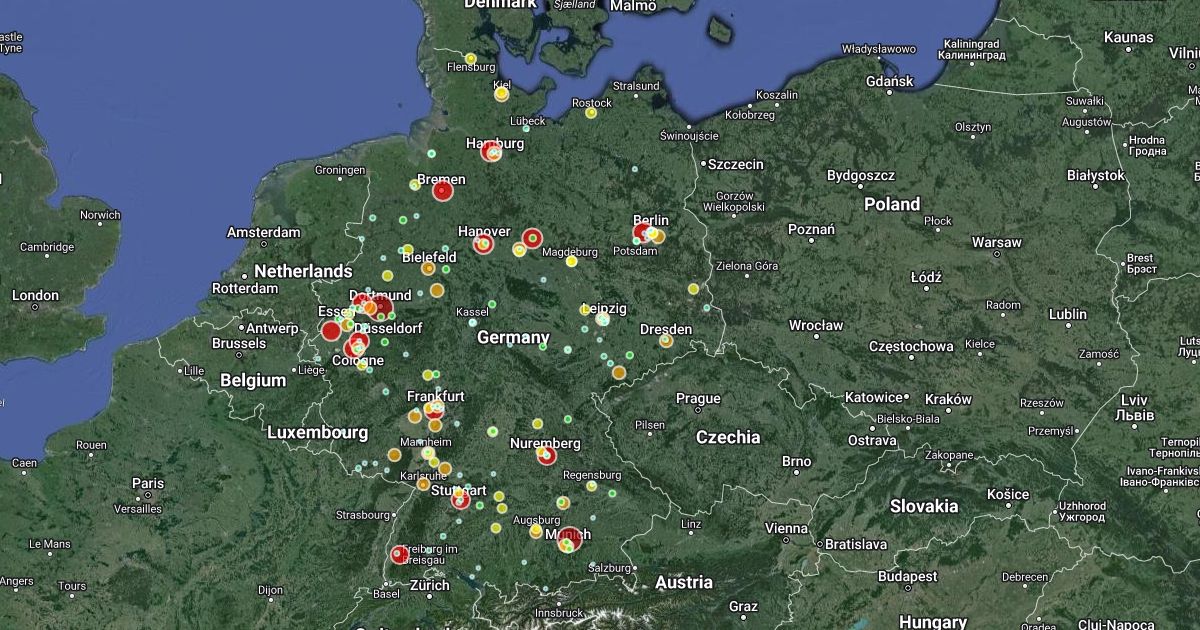Screen dimensions: 1200x630
Task: Select the red circle marker at Bremen
Action: (443, 191)
